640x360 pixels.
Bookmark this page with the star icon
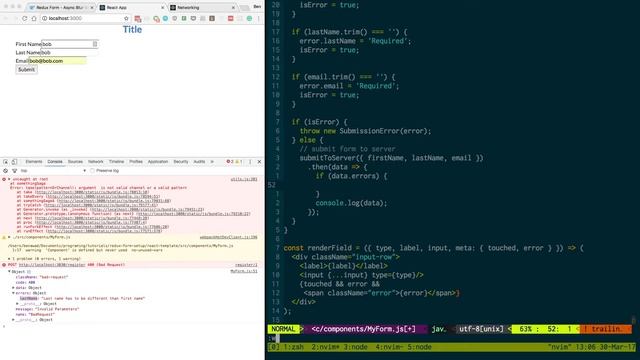tap(126, 18)
